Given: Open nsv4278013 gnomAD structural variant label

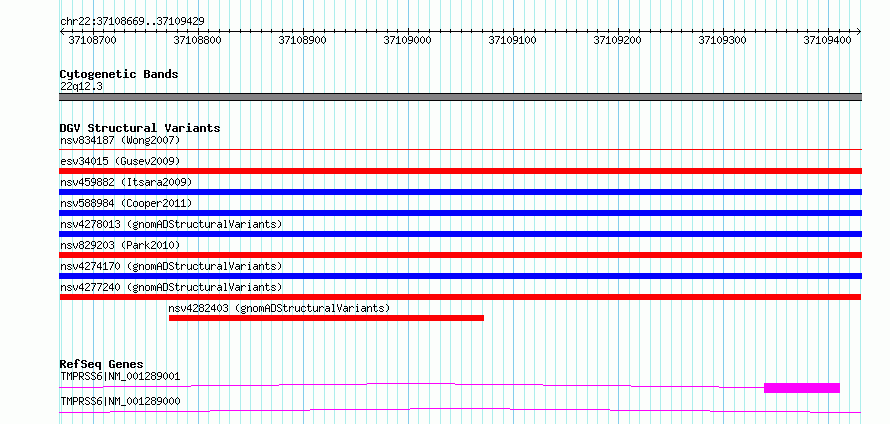Looking at the screenshot, I should coord(171,224).
